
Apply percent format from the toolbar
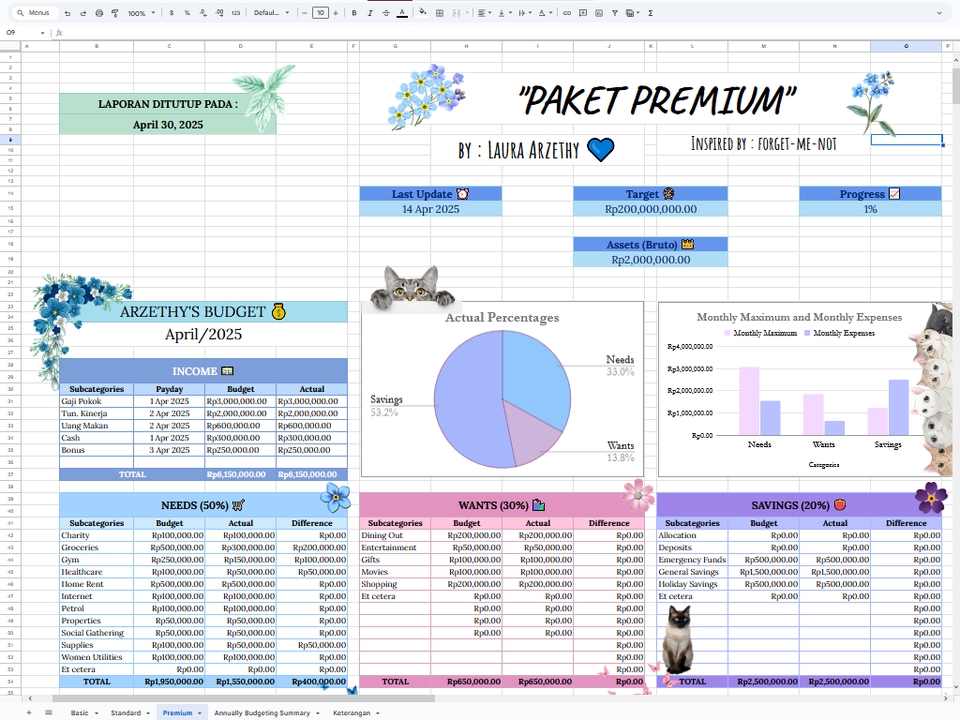(186, 12)
